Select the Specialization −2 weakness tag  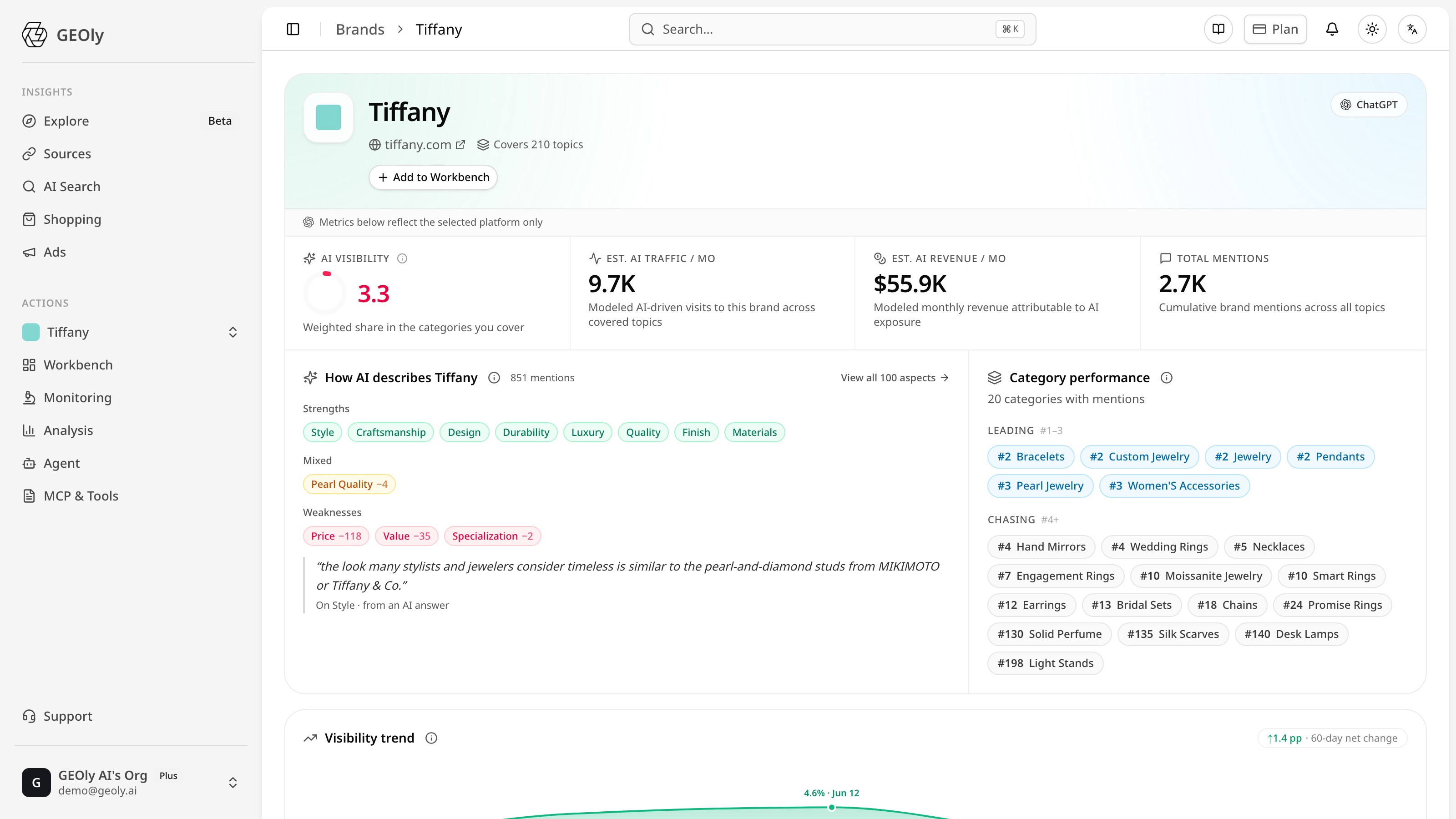[492, 536]
